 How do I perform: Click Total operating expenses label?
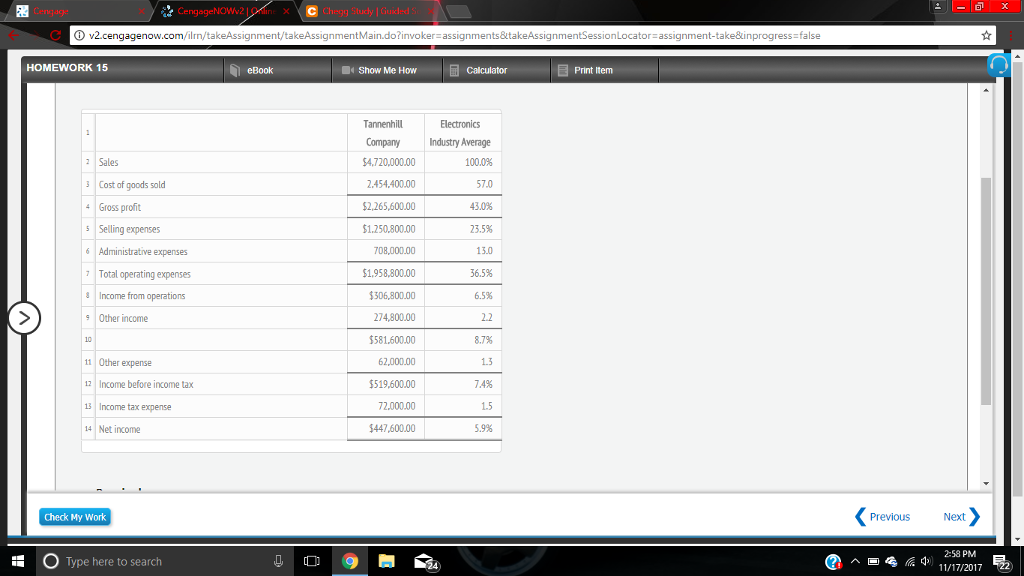click(144, 274)
